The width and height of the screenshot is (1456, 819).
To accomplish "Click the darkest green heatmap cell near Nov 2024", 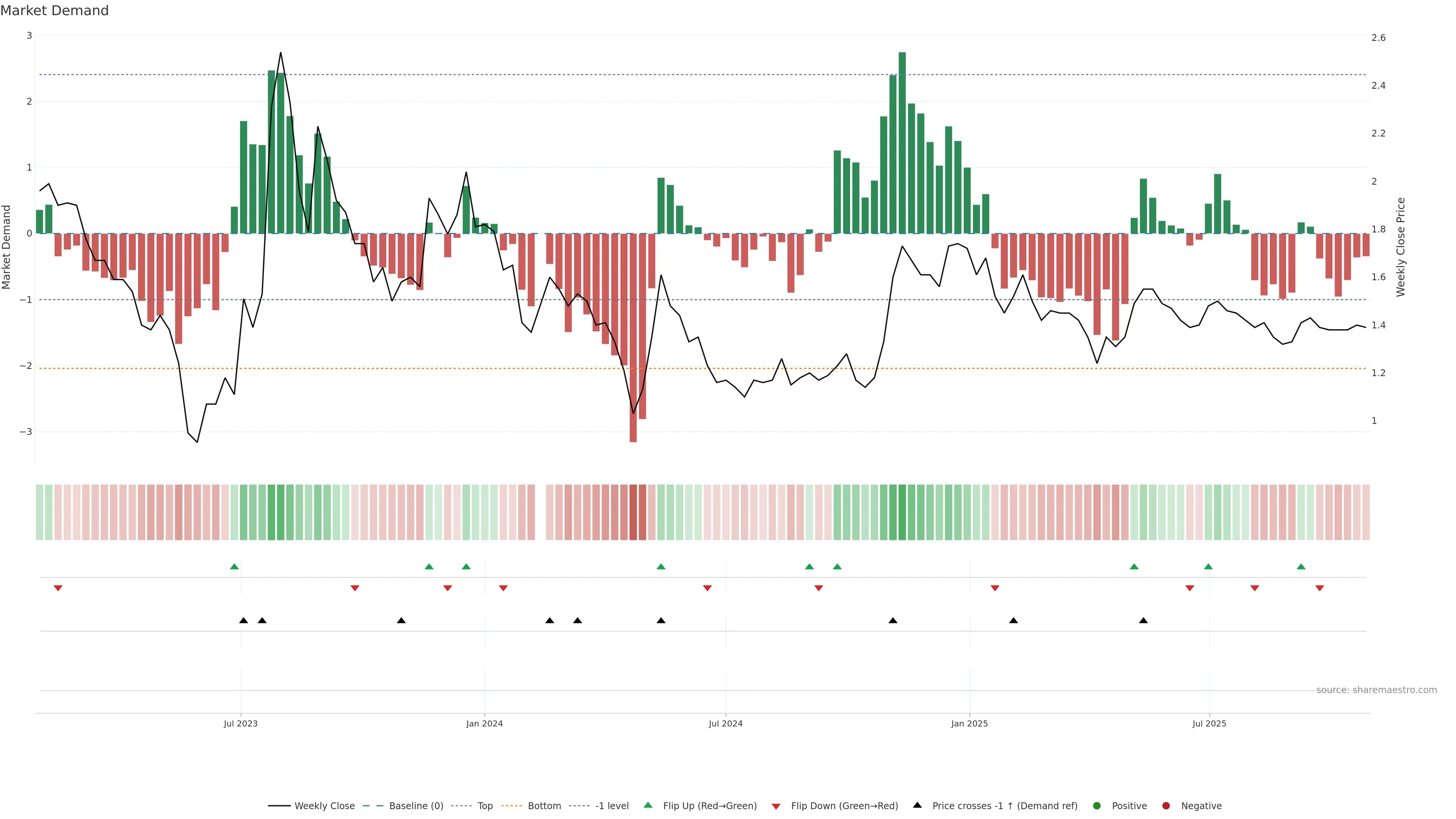I will click(902, 512).
